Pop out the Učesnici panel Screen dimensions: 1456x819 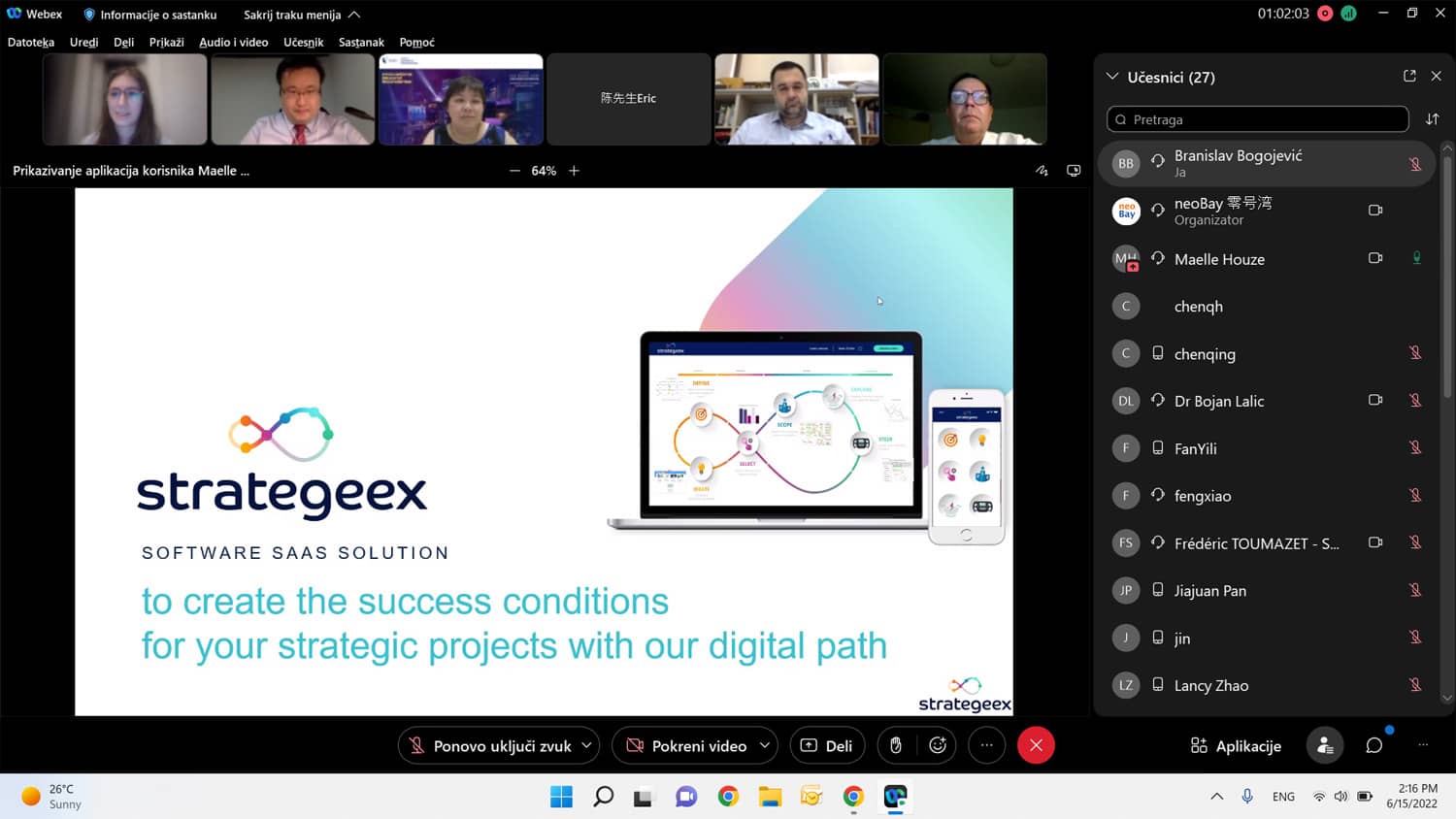tap(1409, 76)
